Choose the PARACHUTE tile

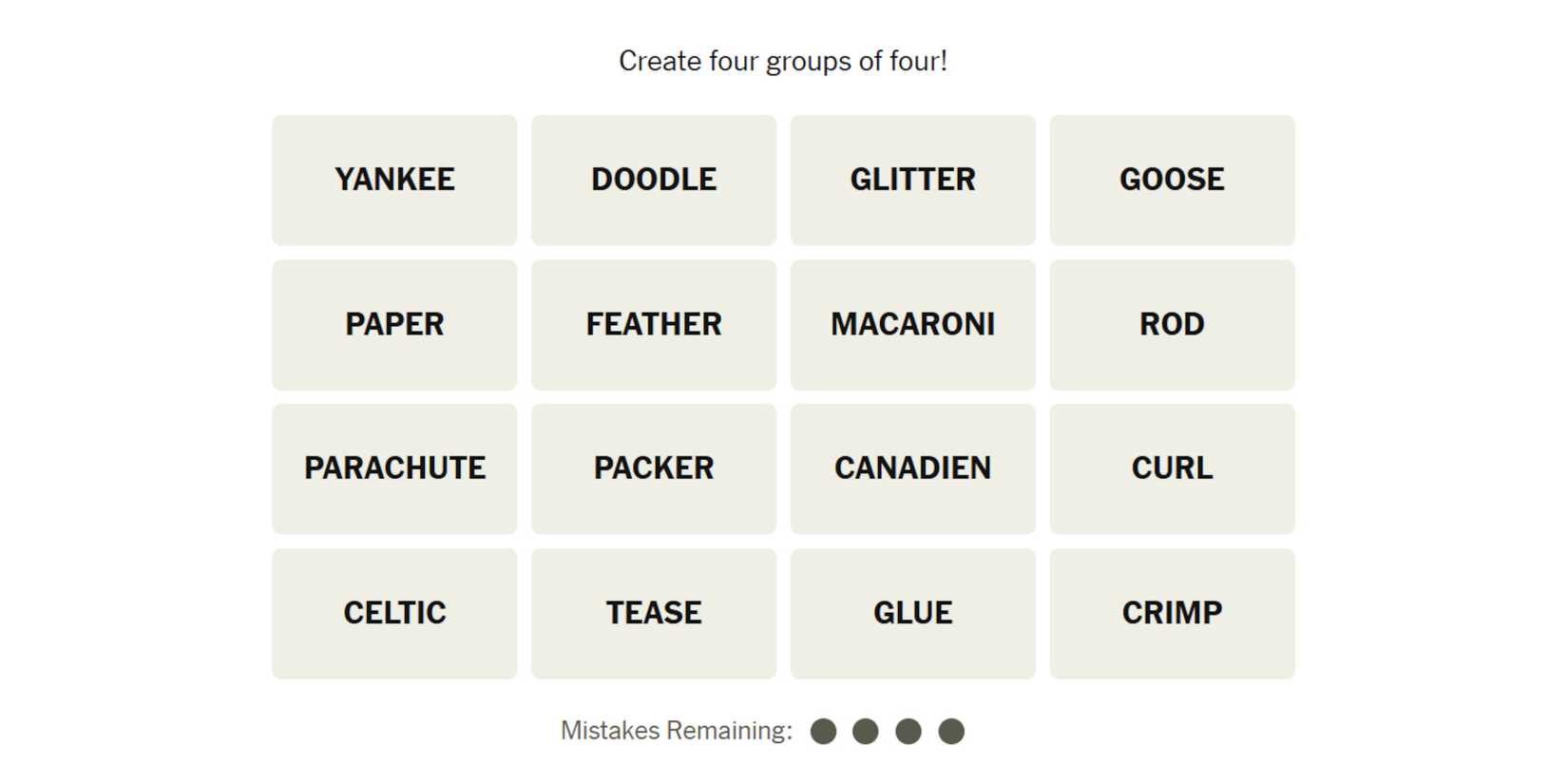click(x=394, y=468)
